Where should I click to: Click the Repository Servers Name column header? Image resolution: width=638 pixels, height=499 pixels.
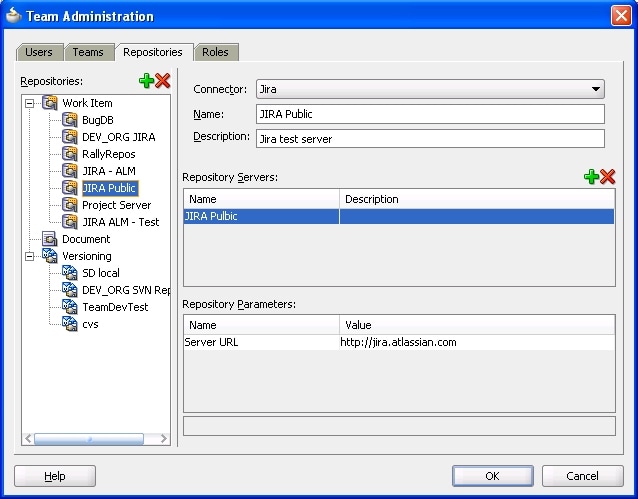[261, 199]
